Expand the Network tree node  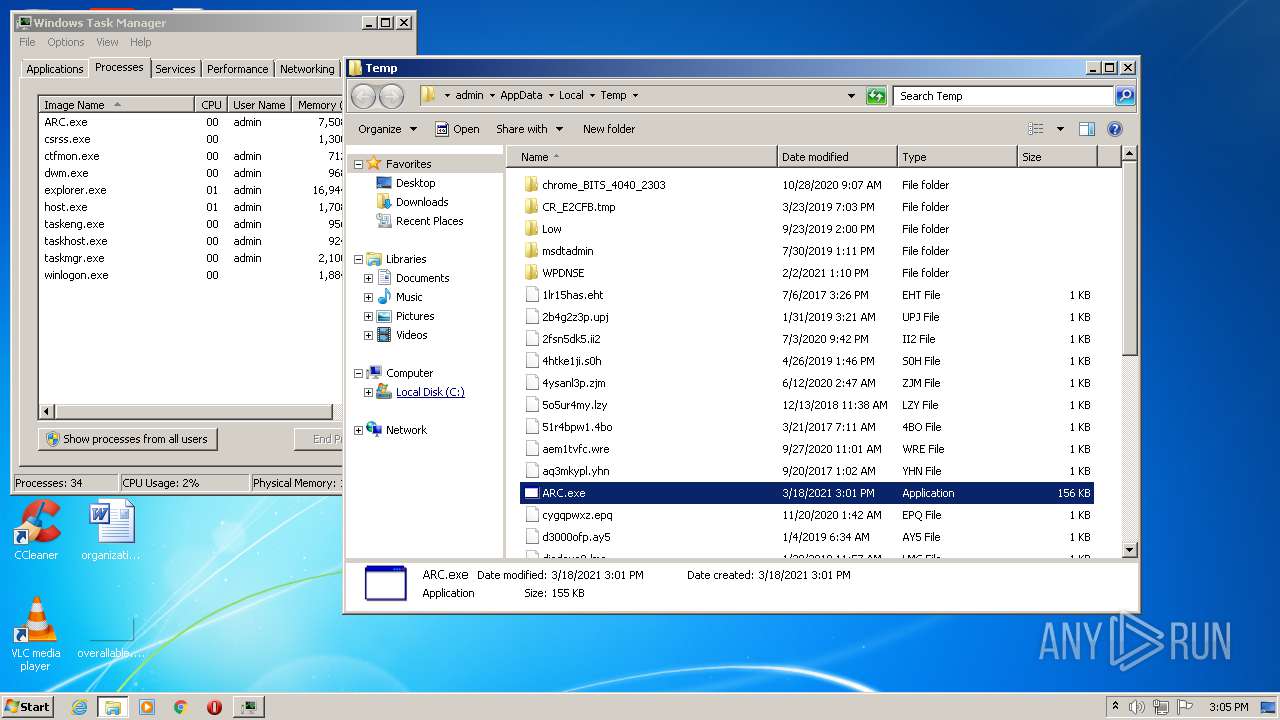click(x=358, y=430)
